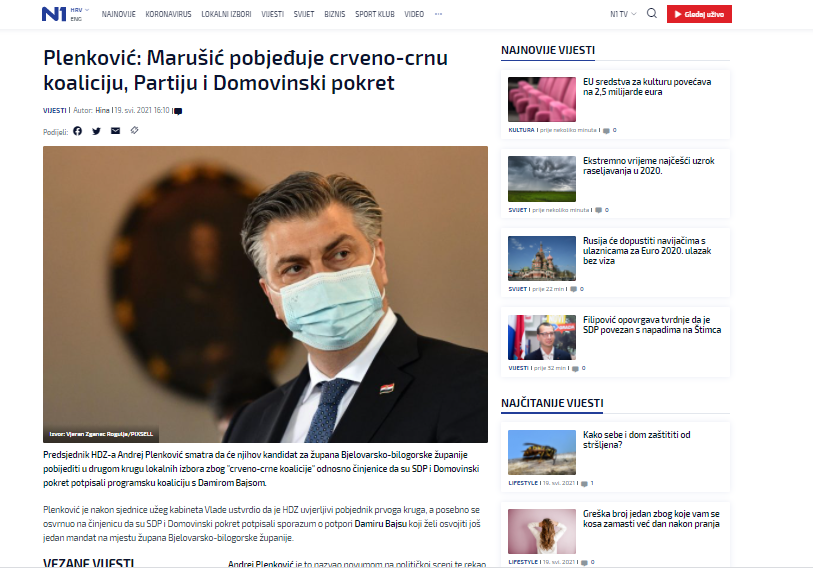Share article via email icon
The image size is (813, 587).
(115, 131)
